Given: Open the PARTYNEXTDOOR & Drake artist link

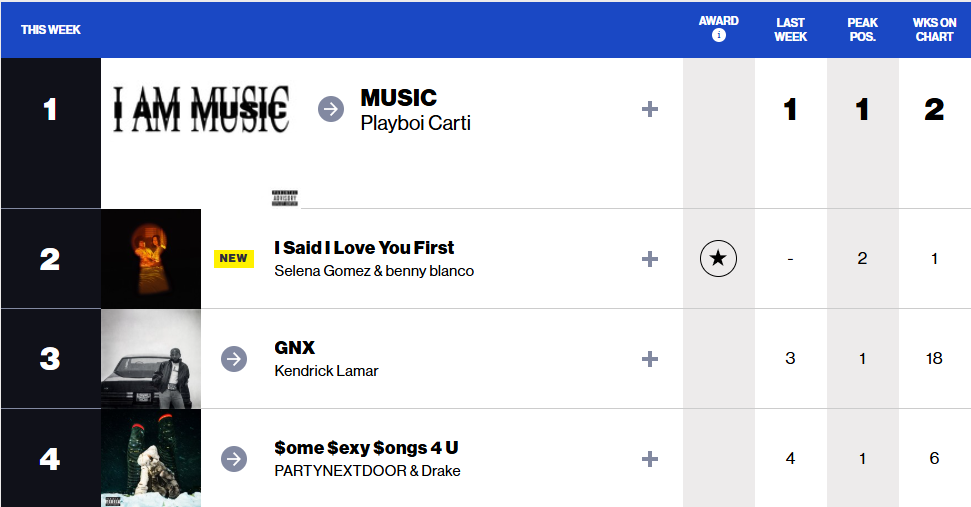Looking at the screenshot, I should [x=367, y=471].
